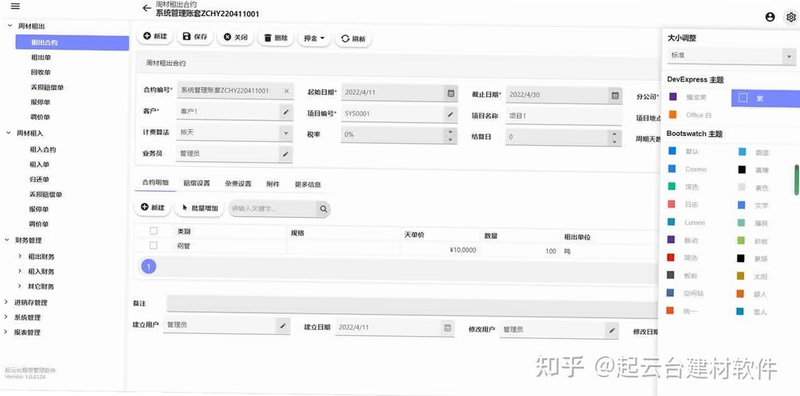
Task: Expand the 报表管理 node
Action: pyautogui.click(x=6, y=332)
